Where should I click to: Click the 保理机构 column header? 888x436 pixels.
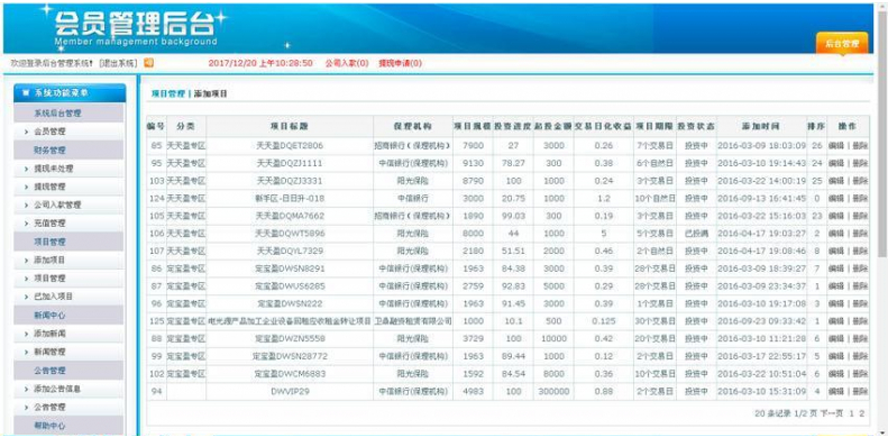(x=413, y=126)
